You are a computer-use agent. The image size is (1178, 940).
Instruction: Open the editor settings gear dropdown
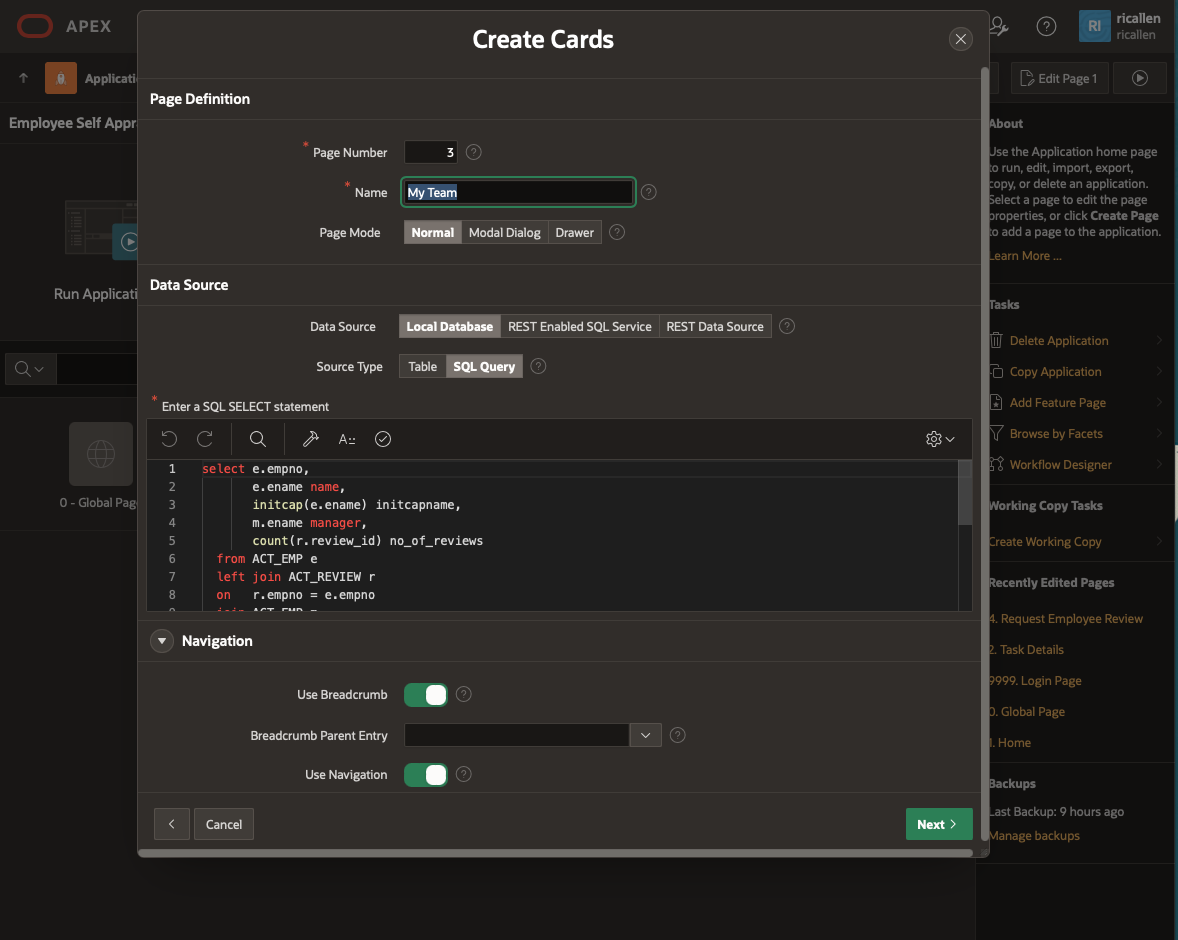coord(940,439)
